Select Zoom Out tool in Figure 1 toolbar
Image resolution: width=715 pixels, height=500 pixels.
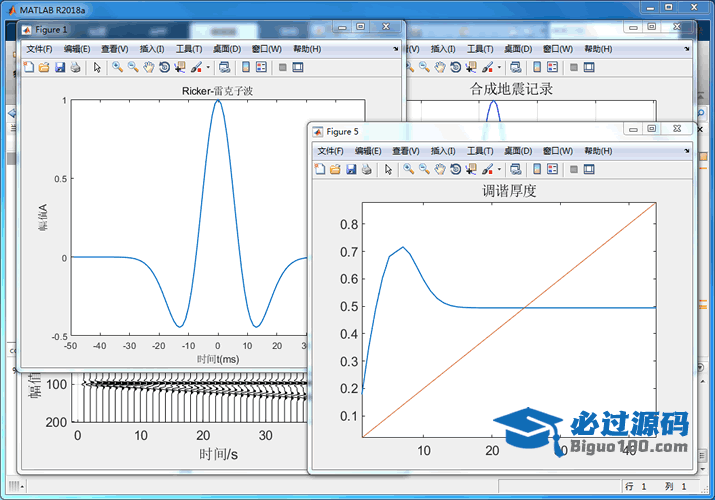coord(132,67)
